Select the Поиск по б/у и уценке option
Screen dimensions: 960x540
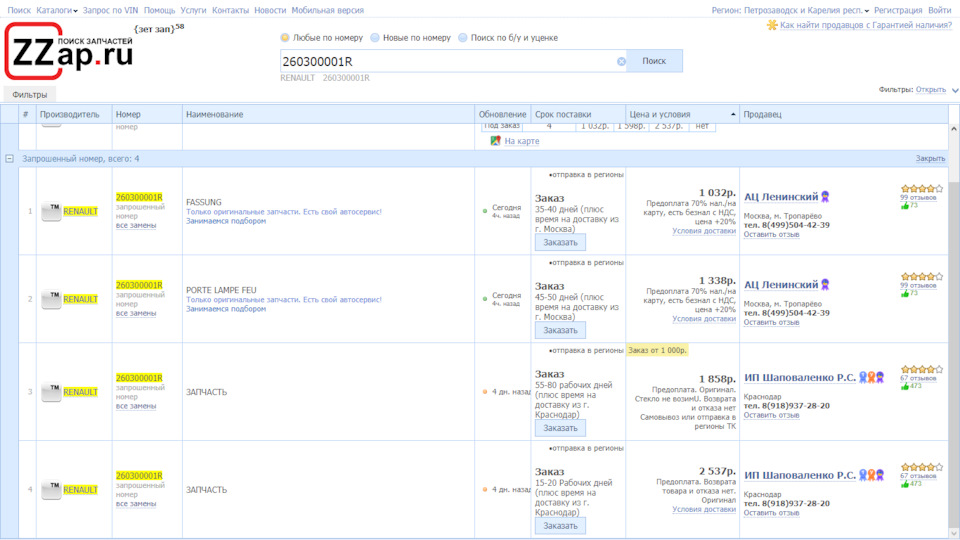[x=463, y=38]
